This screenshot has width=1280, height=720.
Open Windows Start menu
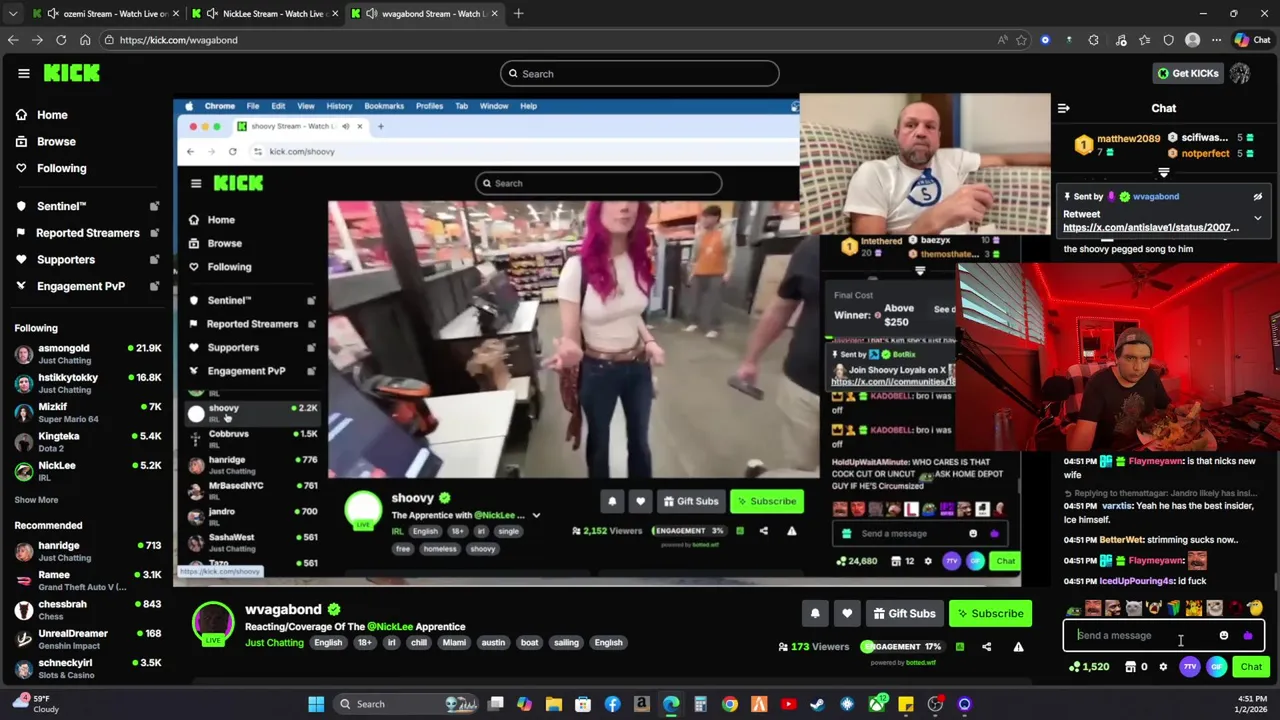pyautogui.click(x=316, y=704)
